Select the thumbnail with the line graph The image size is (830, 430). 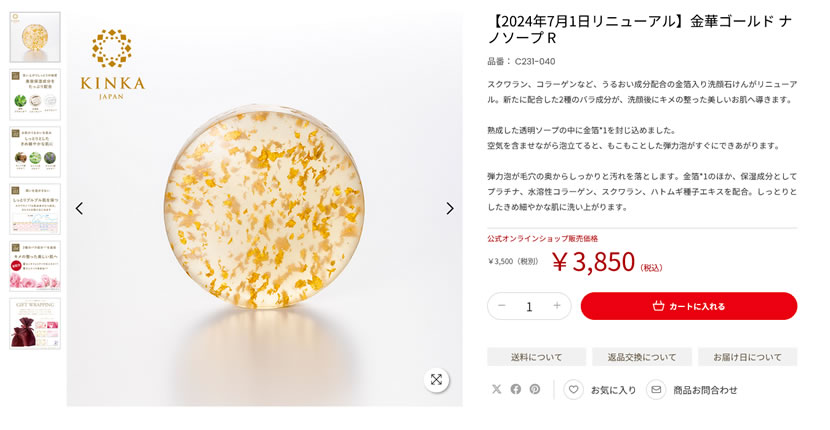point(35,209)
